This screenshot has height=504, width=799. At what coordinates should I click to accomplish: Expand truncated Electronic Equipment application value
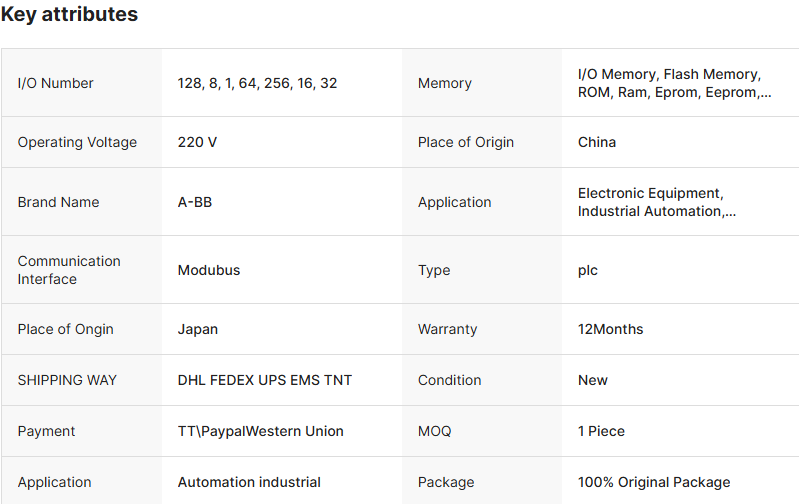click(x=657, y=202)
